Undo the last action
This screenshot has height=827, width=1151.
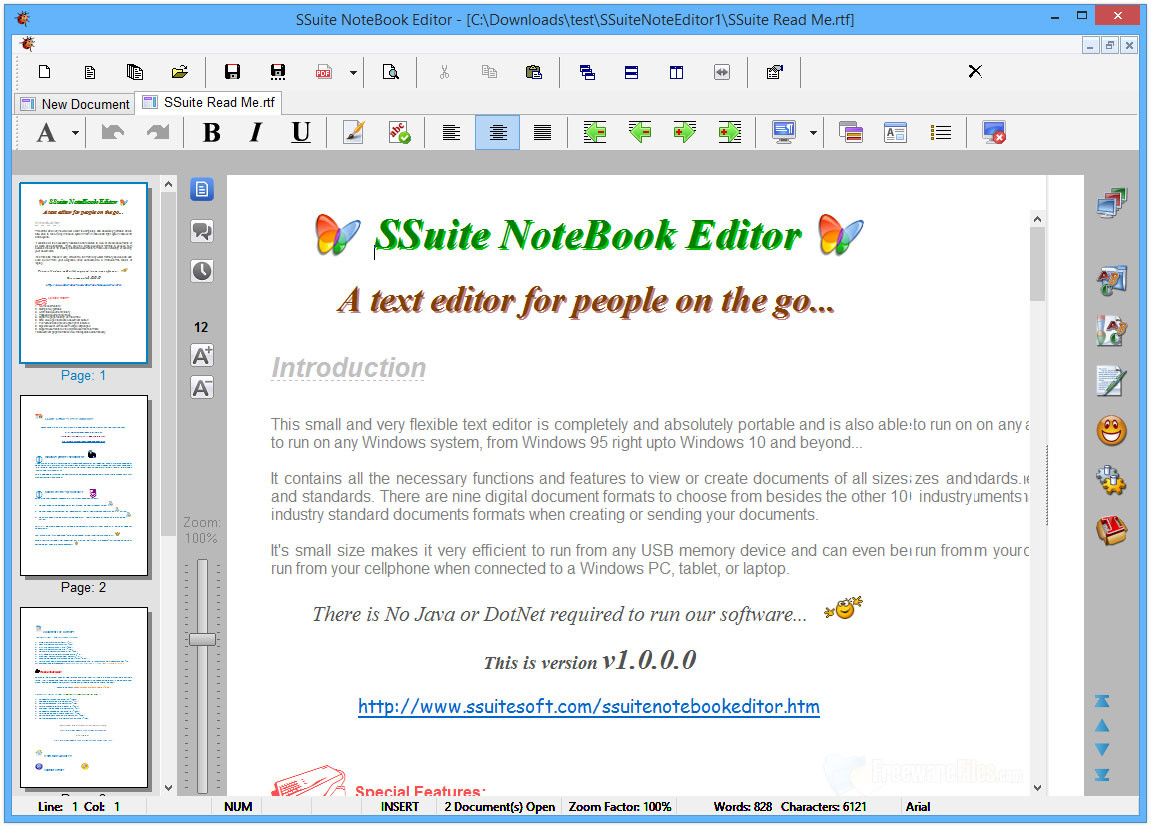[x=112, y=132]
